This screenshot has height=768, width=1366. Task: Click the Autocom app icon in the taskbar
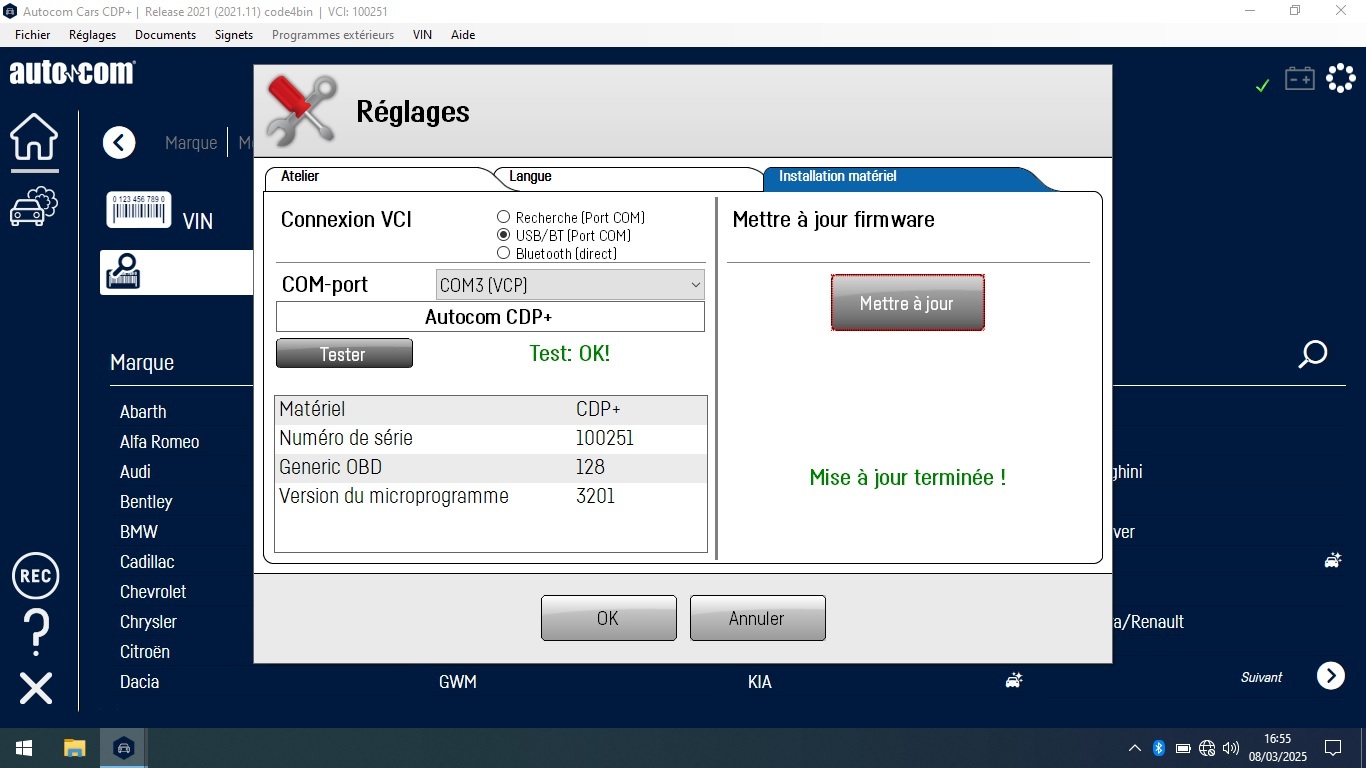(124, 748)
